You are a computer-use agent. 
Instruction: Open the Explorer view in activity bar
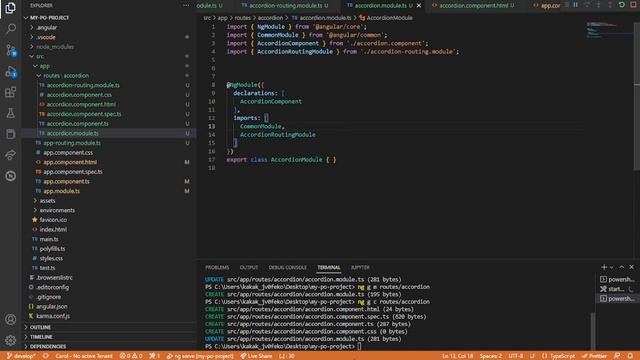pyautogui.click(x=11, y=7)
